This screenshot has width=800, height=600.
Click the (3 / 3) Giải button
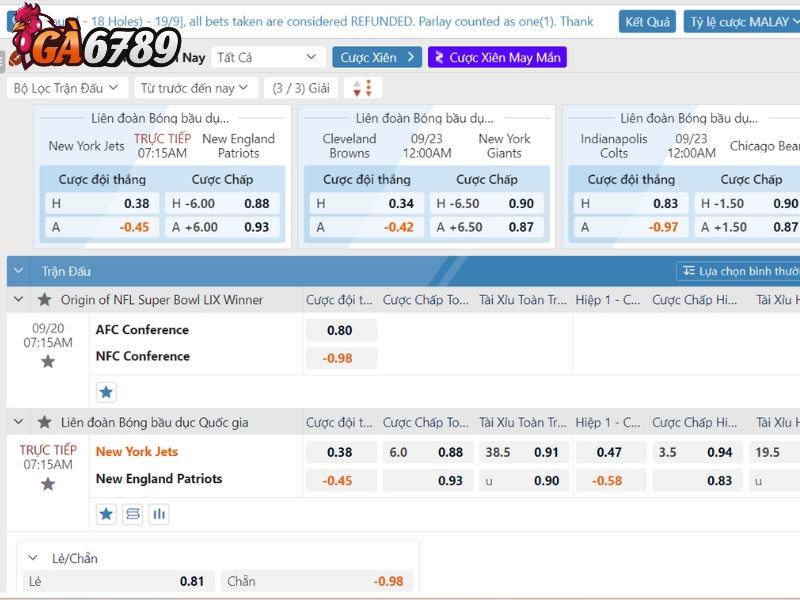[301, 88]
